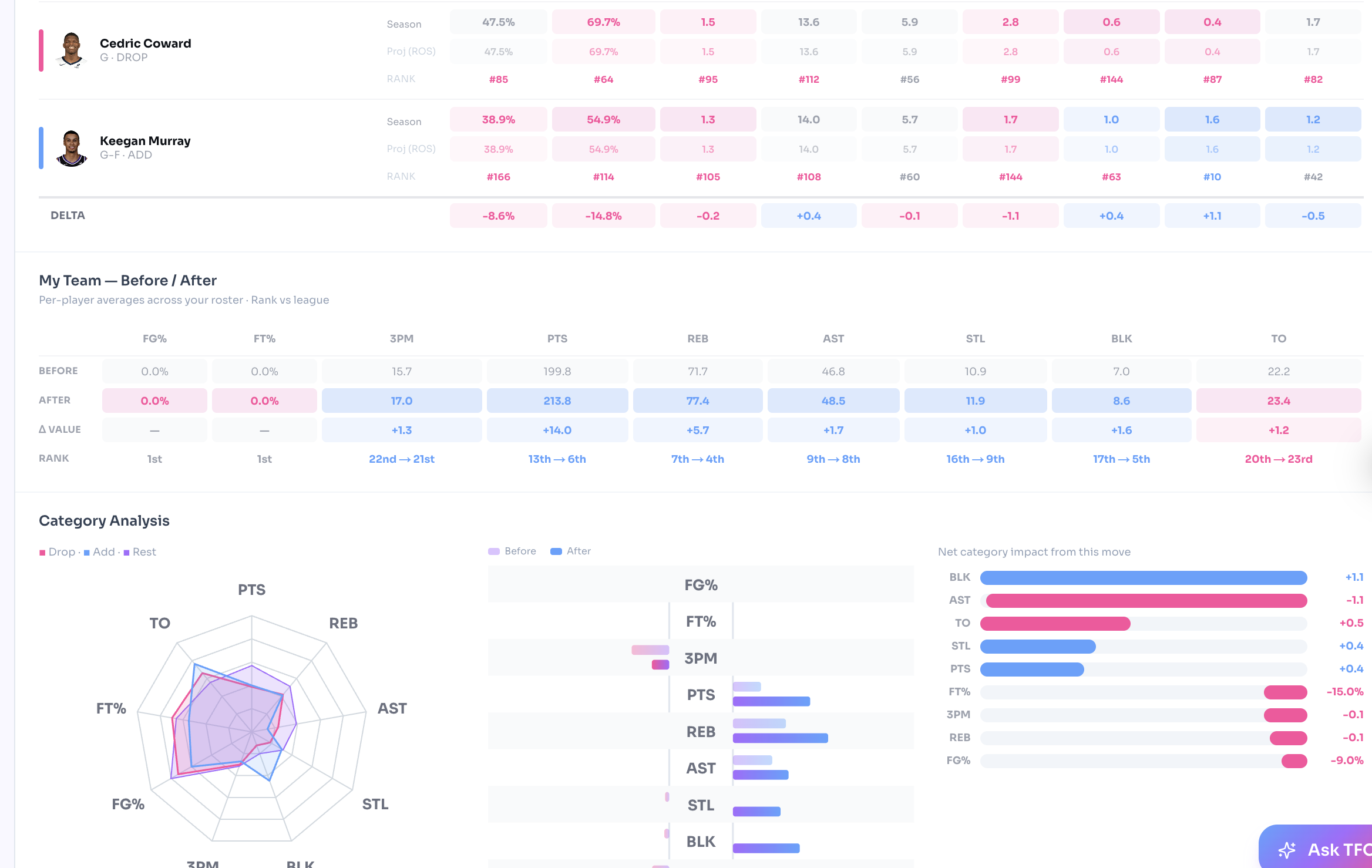1372x868 pixels.
Task: Click the Keegan Murray player name
Action: tap(145, 141)
